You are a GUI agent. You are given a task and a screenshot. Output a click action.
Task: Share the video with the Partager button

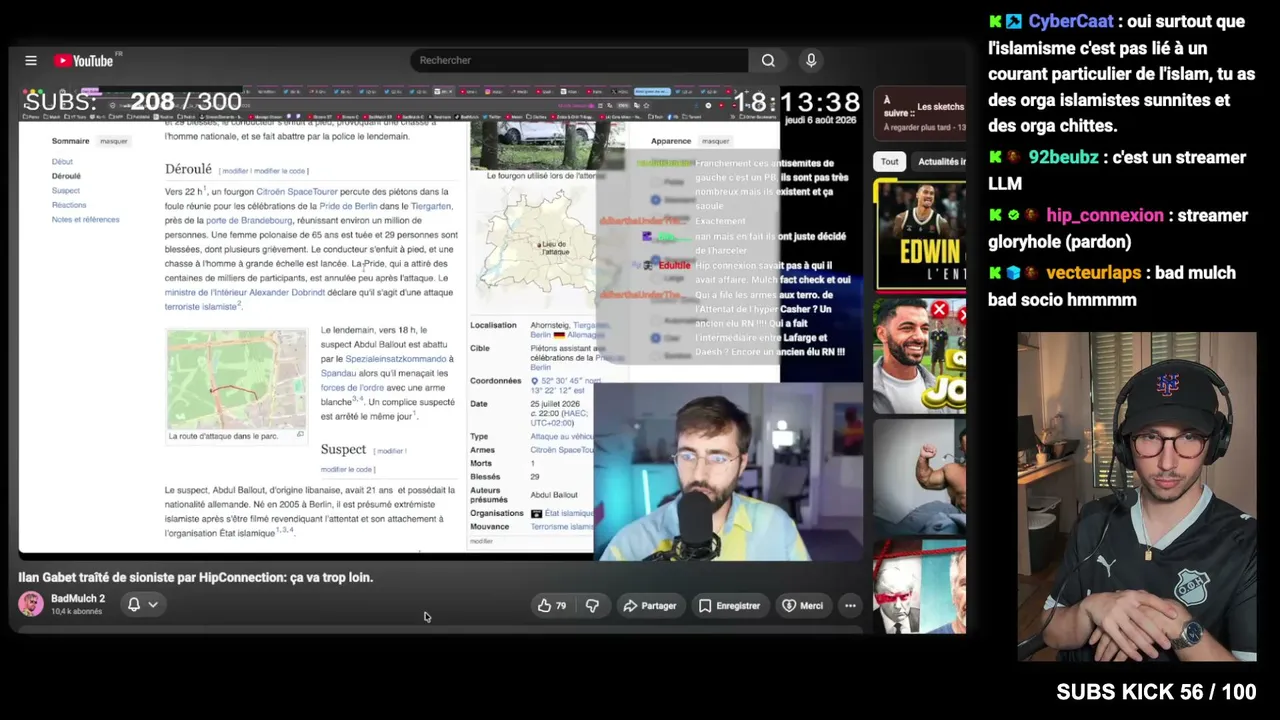tap(650, 605)
